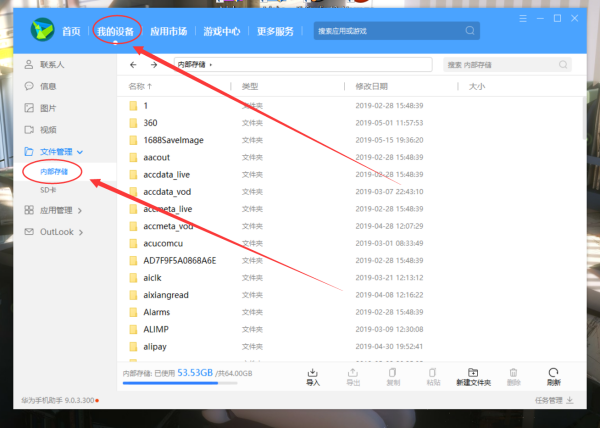600x428 pixels.
Task: Select 内部存储 under file management
Action: point(54,172)
